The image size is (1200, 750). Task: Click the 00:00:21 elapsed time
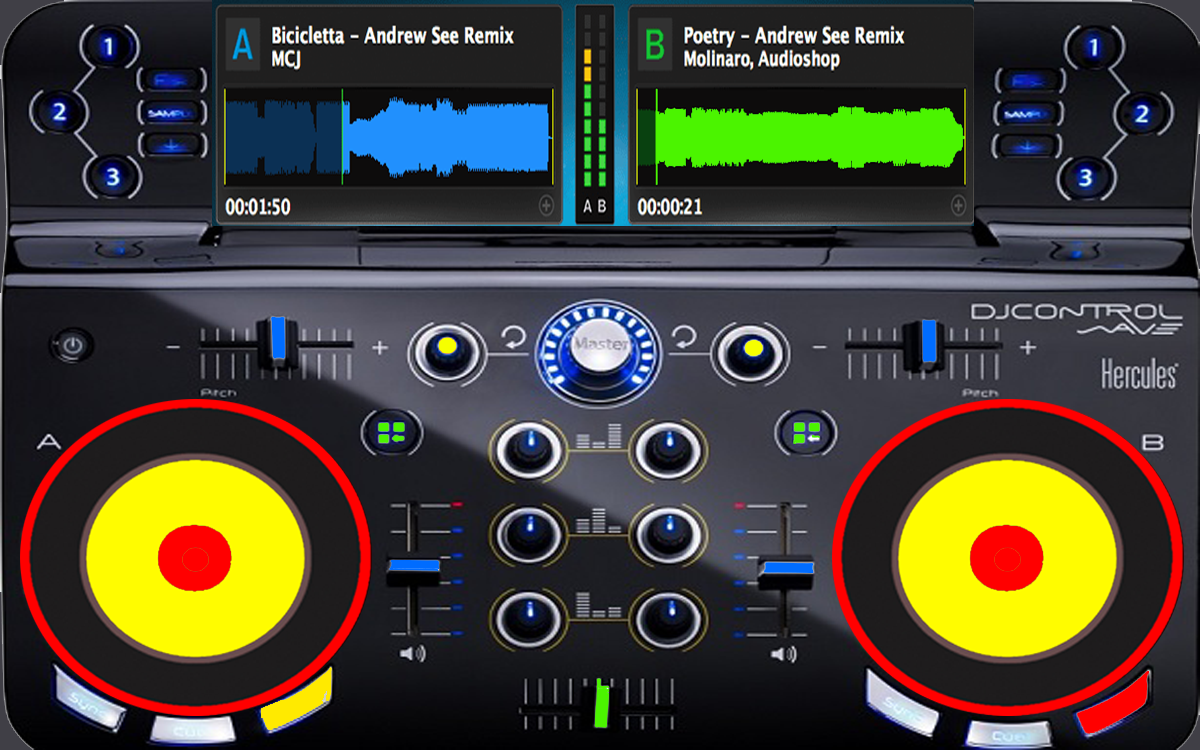(x=670, y=207)
